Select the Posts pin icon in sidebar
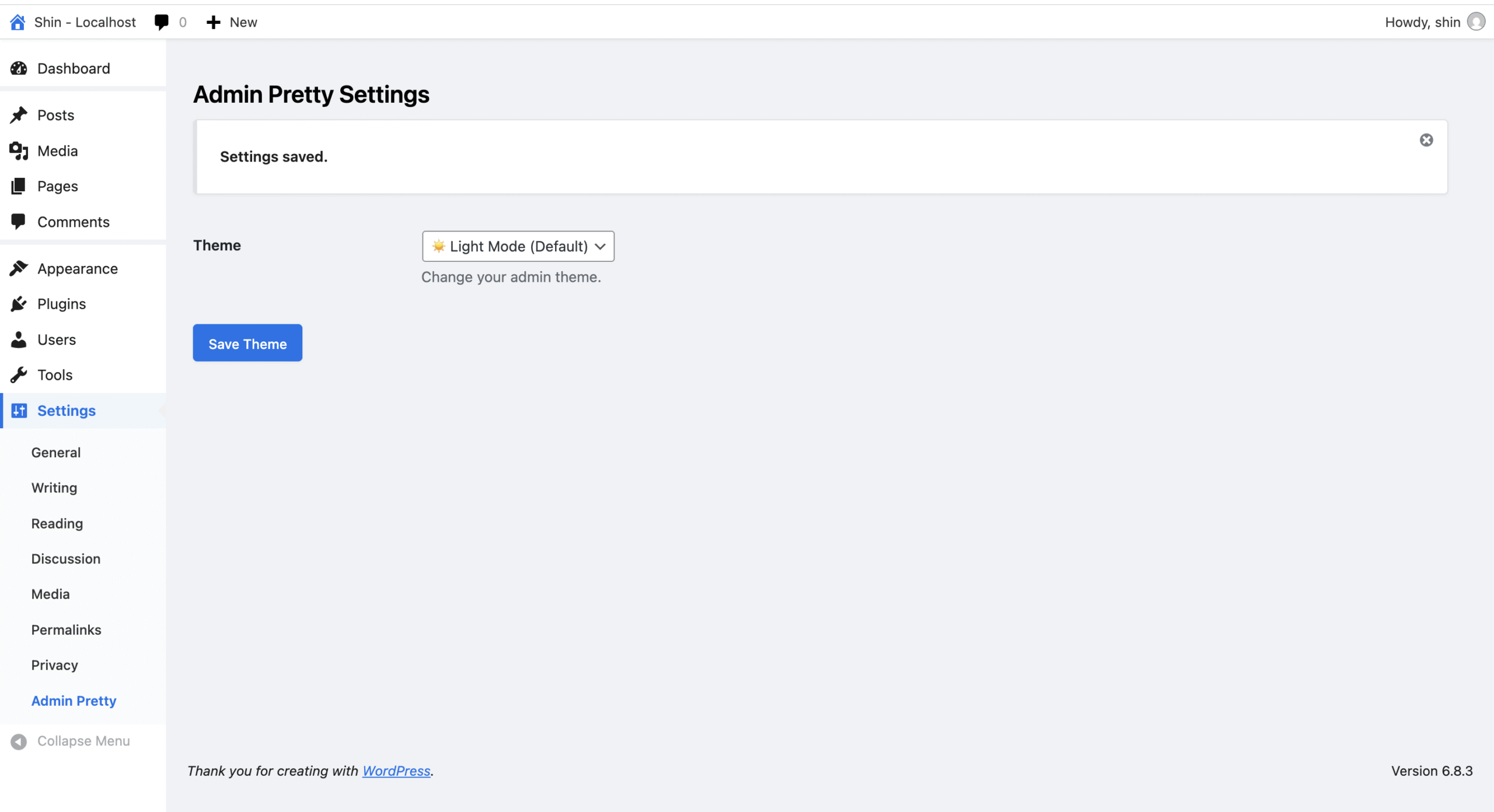 19,114
